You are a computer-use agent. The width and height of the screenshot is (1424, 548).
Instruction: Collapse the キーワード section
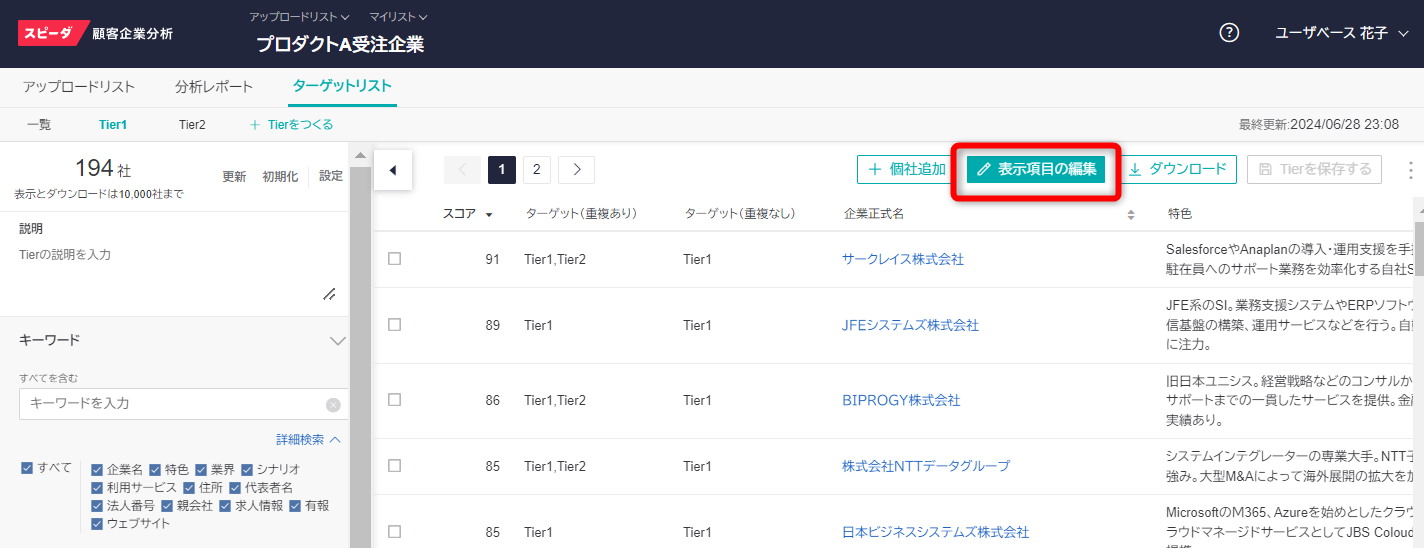pyautogui.click(x=337, y=341)
